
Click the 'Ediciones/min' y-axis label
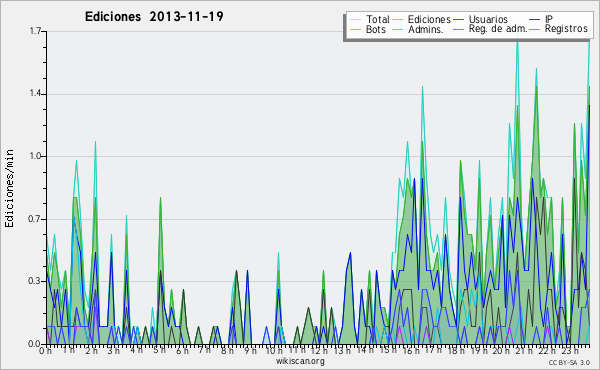click(9, 188)
